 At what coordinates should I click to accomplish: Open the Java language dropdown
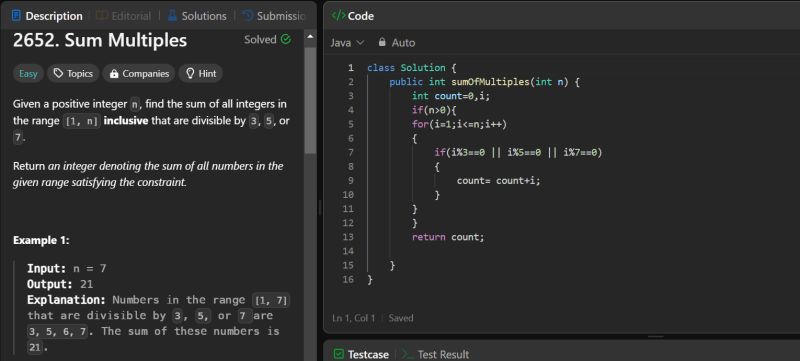pos(347,42)
